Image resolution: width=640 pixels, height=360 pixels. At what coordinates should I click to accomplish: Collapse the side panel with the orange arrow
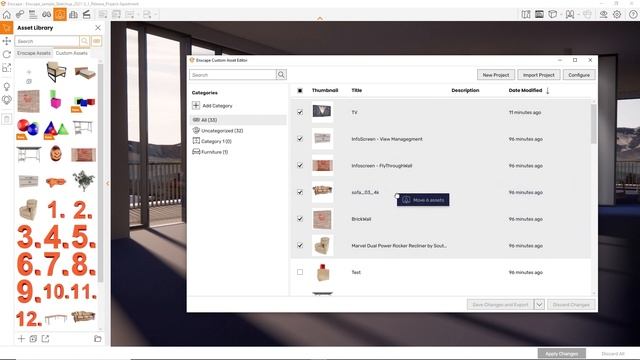click(x=108, y=184)
